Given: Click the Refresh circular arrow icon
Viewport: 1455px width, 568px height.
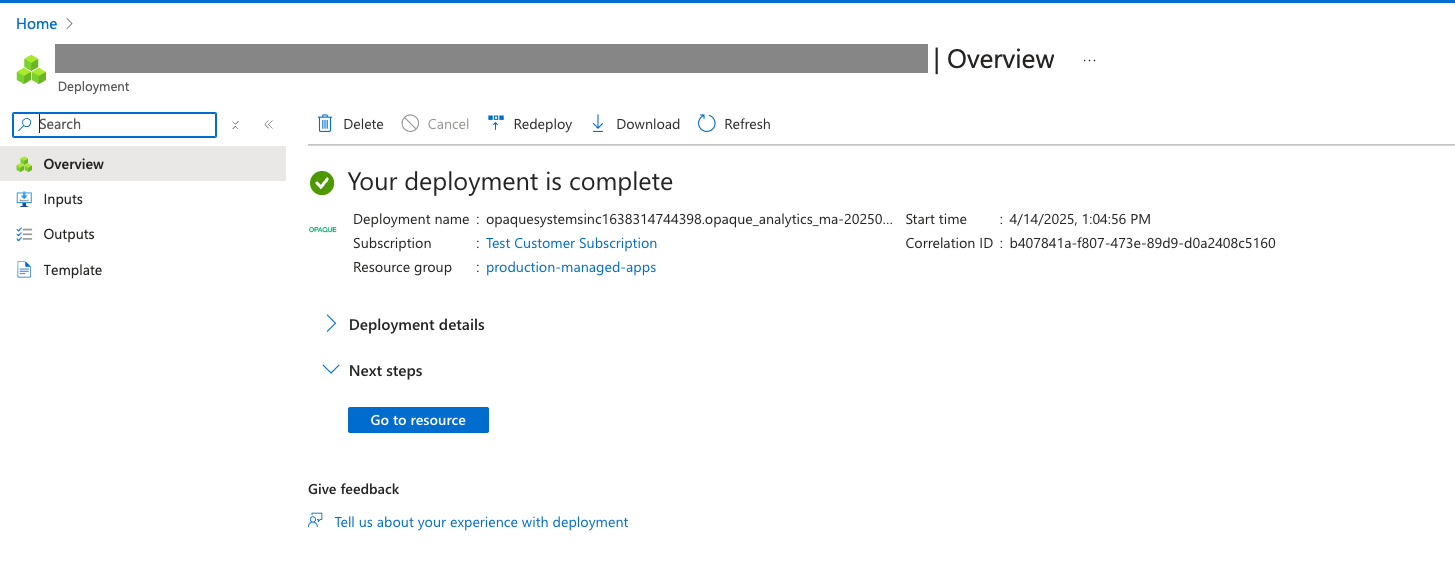Looking at the screenshot, I should click(707, 124).
